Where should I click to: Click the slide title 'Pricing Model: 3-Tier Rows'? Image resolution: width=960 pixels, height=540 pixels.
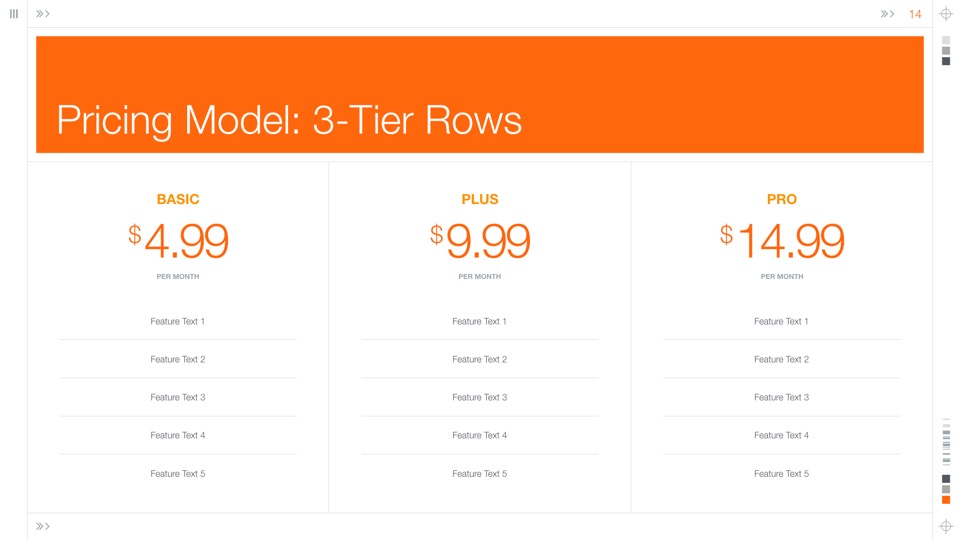[x=289, y=120]
